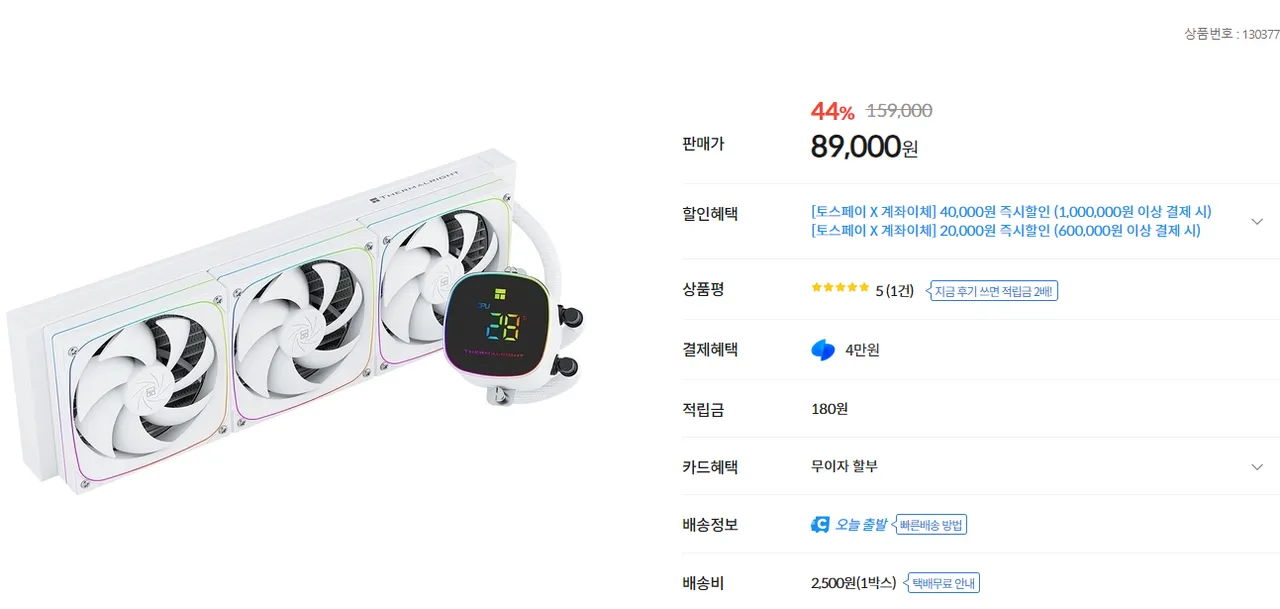Click the blue Toss Pay logo icon
The width and height of the screenshot is (1280, 609).
(x=822, y=350)
